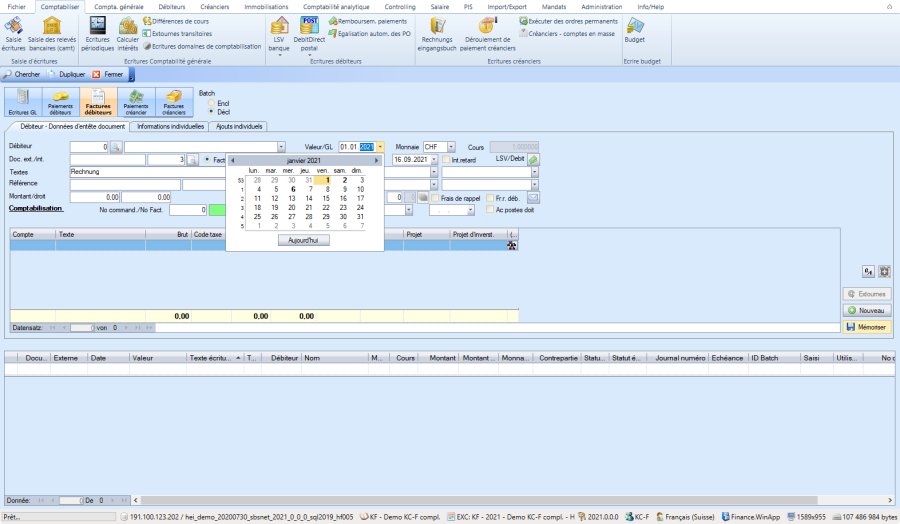Expand the Monnaie CHF dropdown
Screen dimensions: 900x524
point(452,147)
